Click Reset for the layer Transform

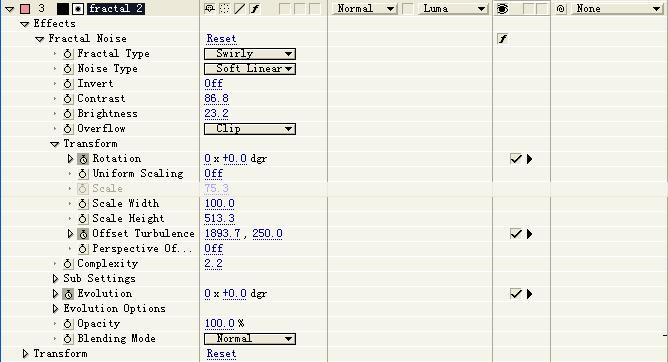tap(221, 353)
